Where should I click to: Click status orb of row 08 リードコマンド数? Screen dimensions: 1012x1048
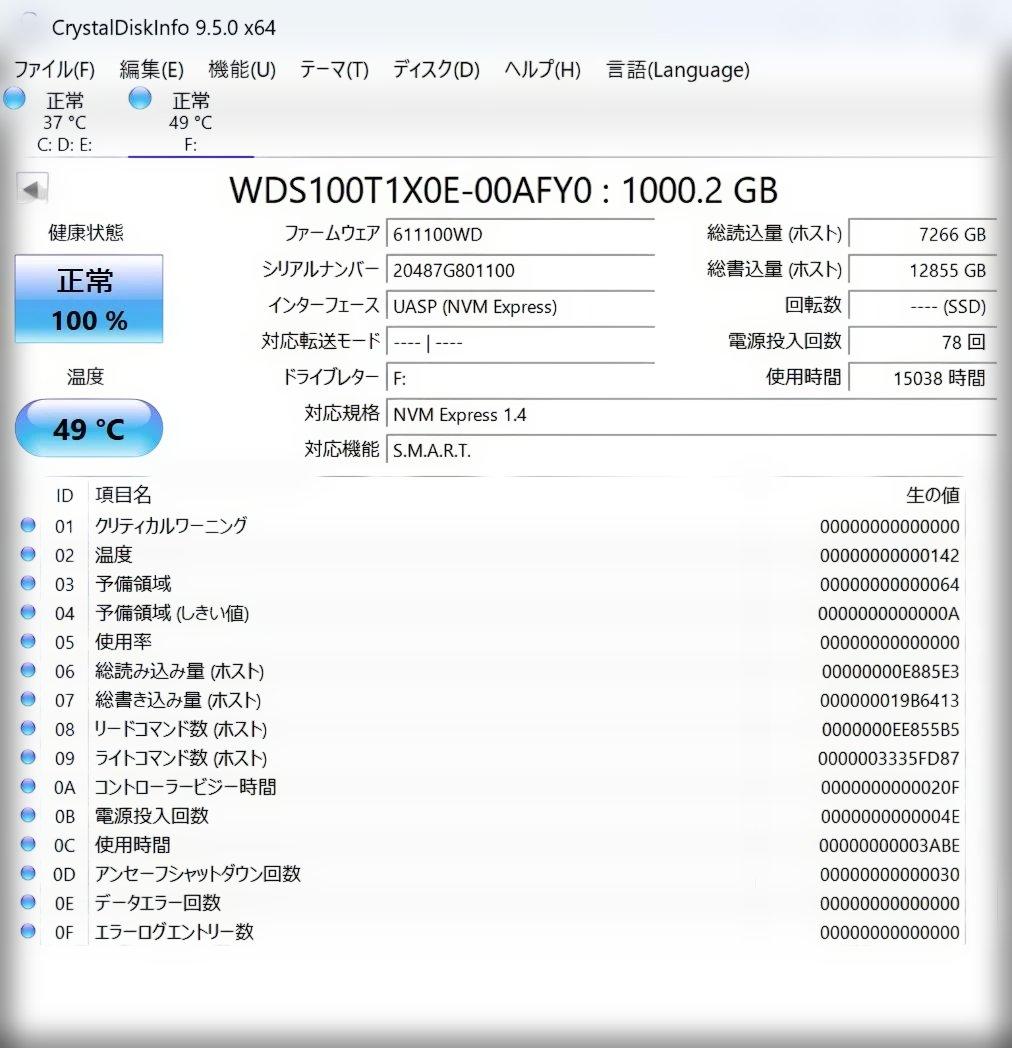pos(28,728)
